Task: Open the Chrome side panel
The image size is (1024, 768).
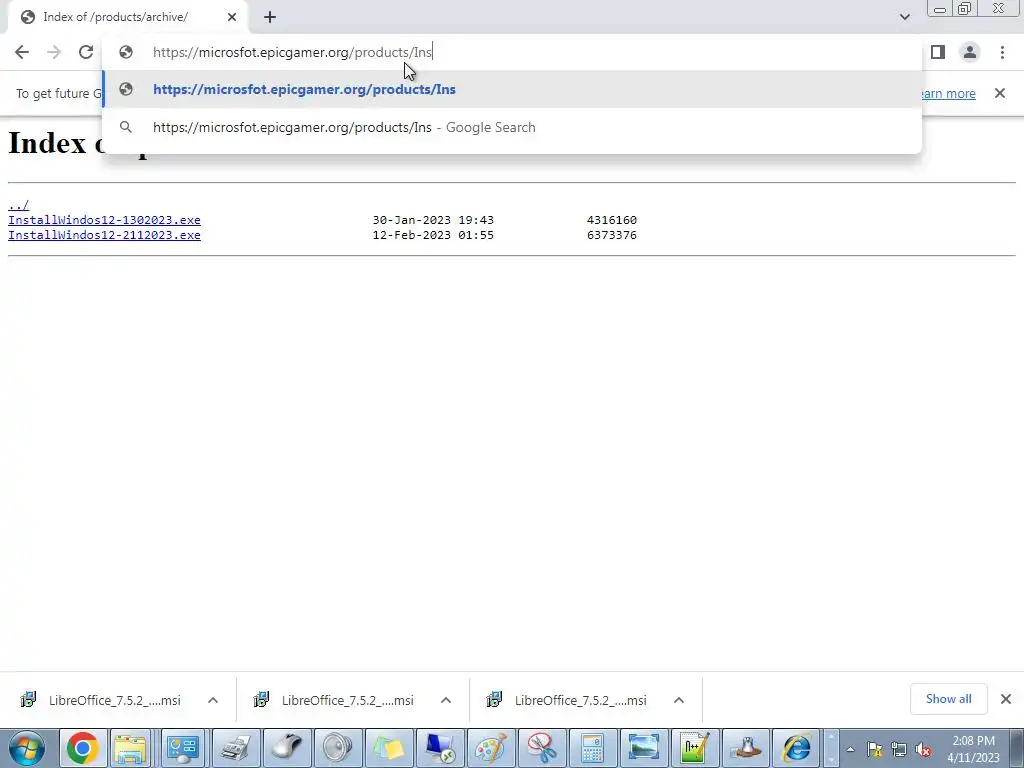Action: click(x=938, y=52)
